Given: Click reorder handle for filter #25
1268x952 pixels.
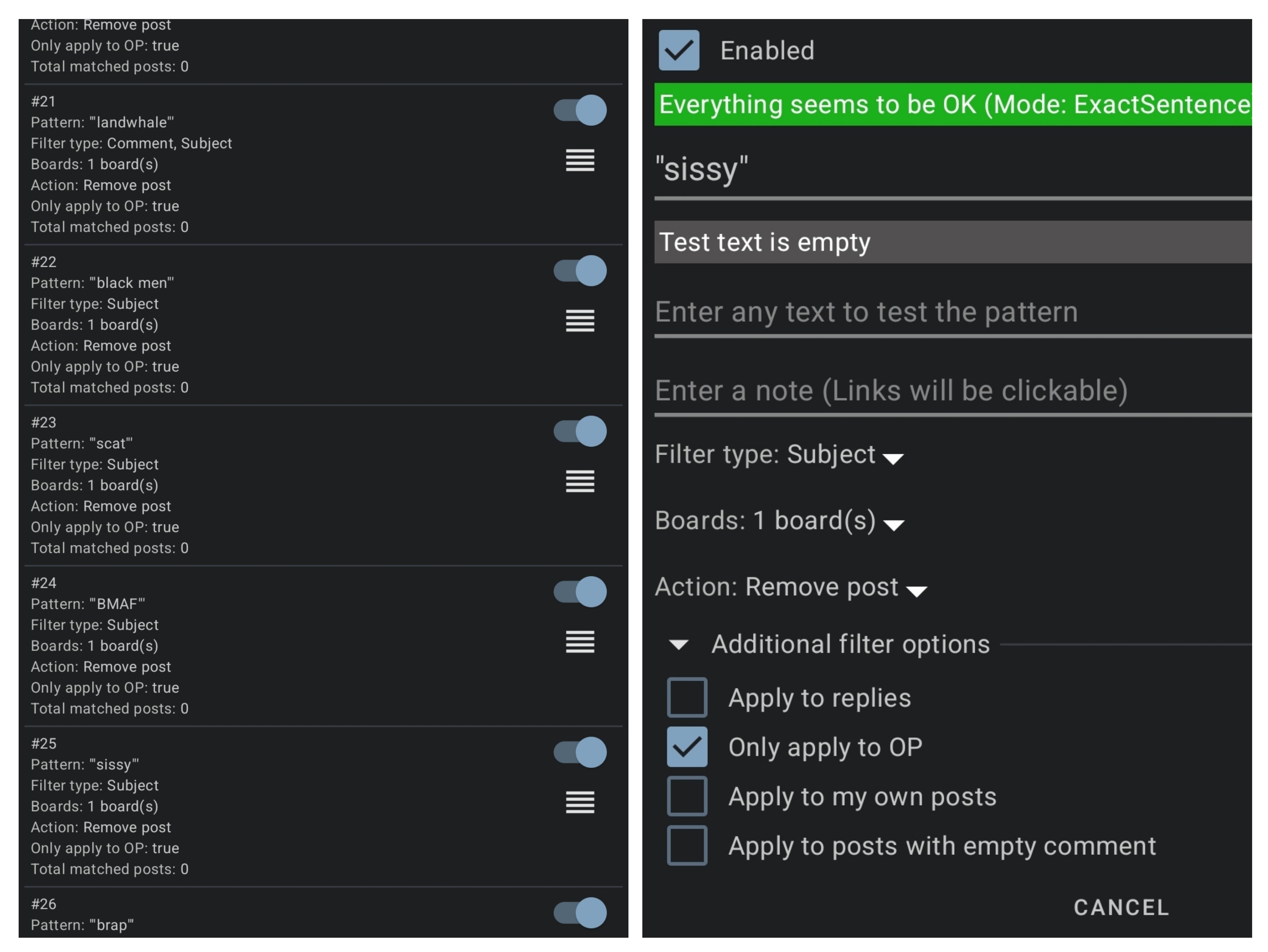Looking at the screenshot, I should [x=580, y=802].
